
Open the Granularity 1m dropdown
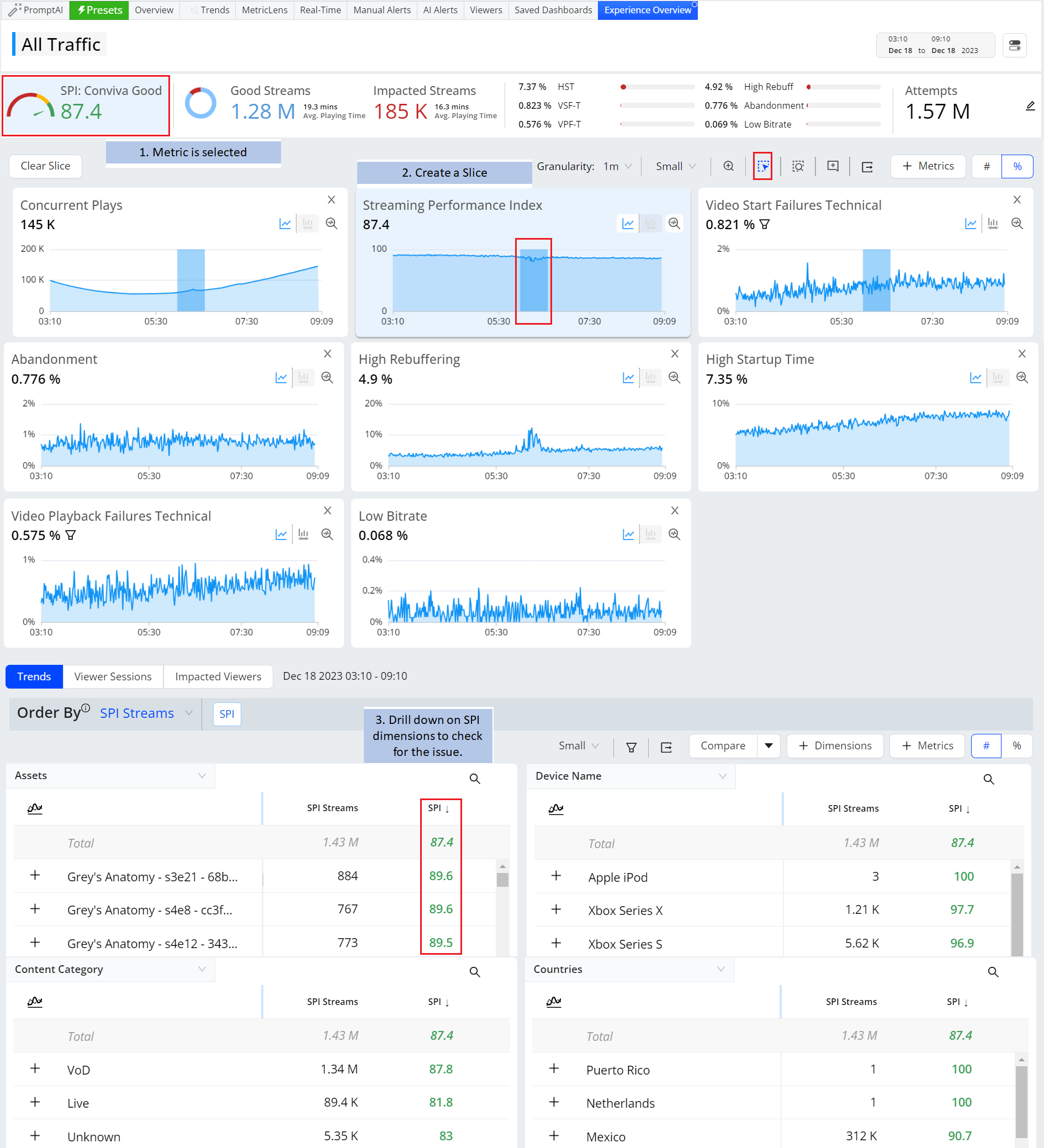click(x=617, y=166)
